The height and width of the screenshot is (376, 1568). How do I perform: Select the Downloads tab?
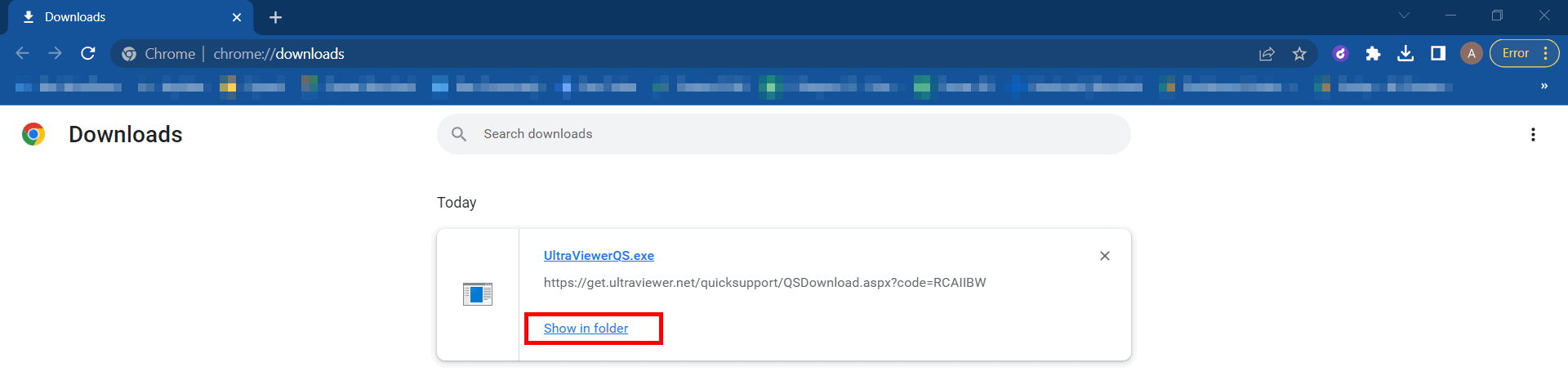coord(131,17)
